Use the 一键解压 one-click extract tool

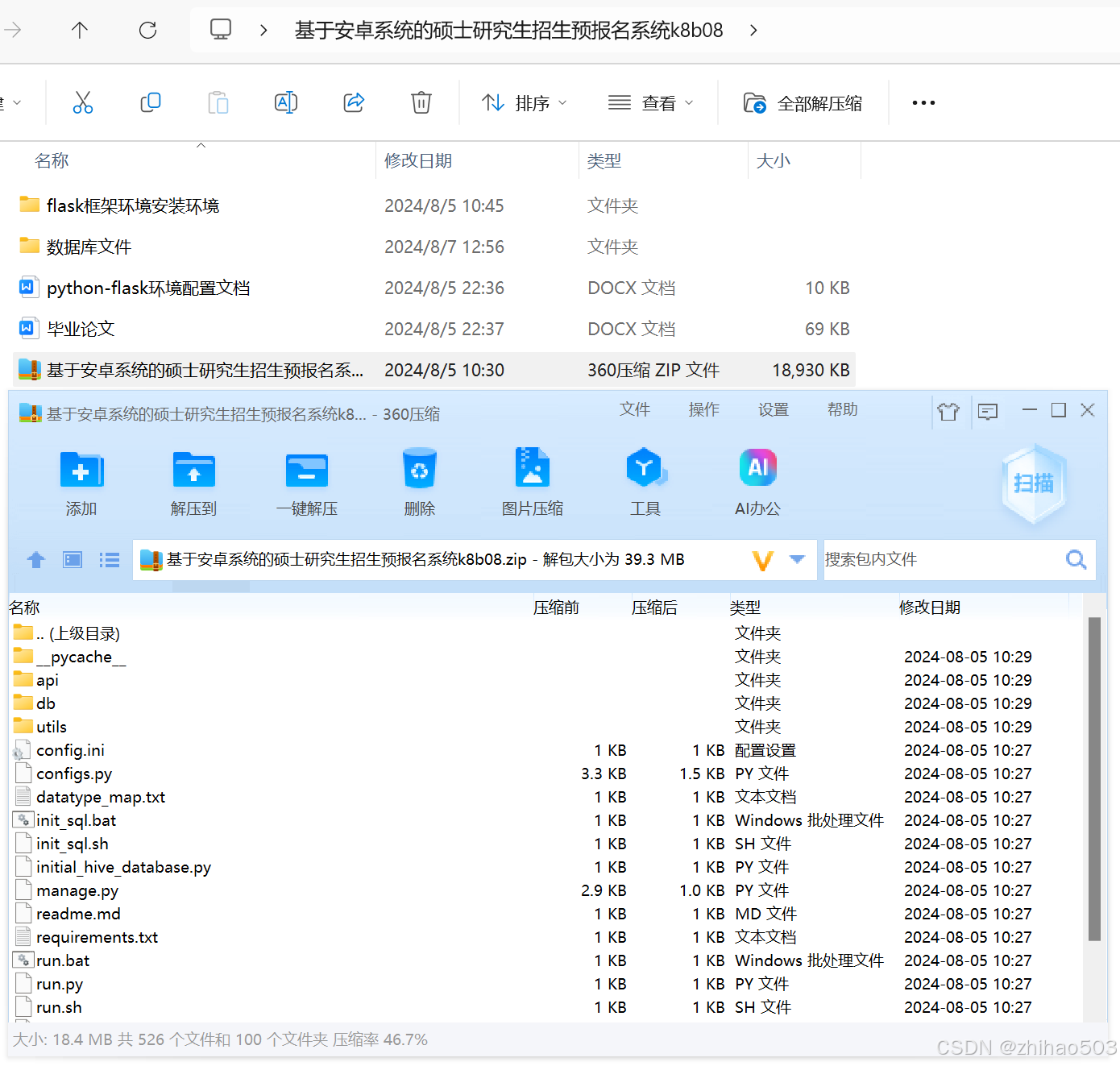pos(306,482)
